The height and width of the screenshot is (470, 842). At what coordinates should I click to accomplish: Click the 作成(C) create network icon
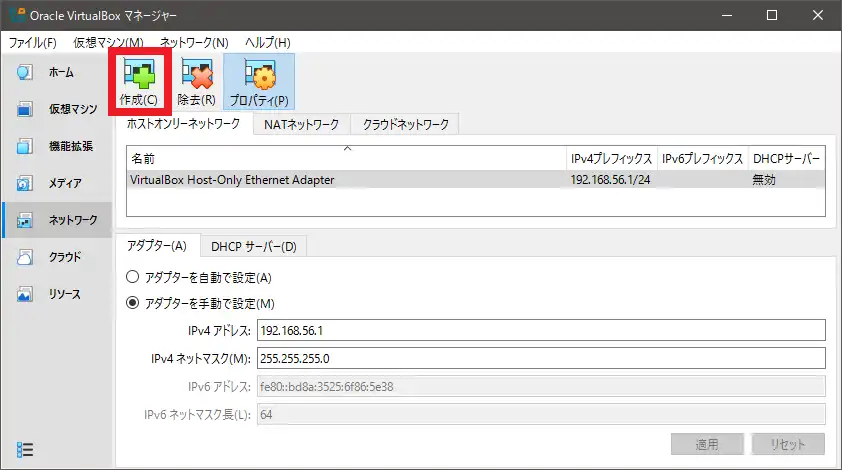pos(139,81)
